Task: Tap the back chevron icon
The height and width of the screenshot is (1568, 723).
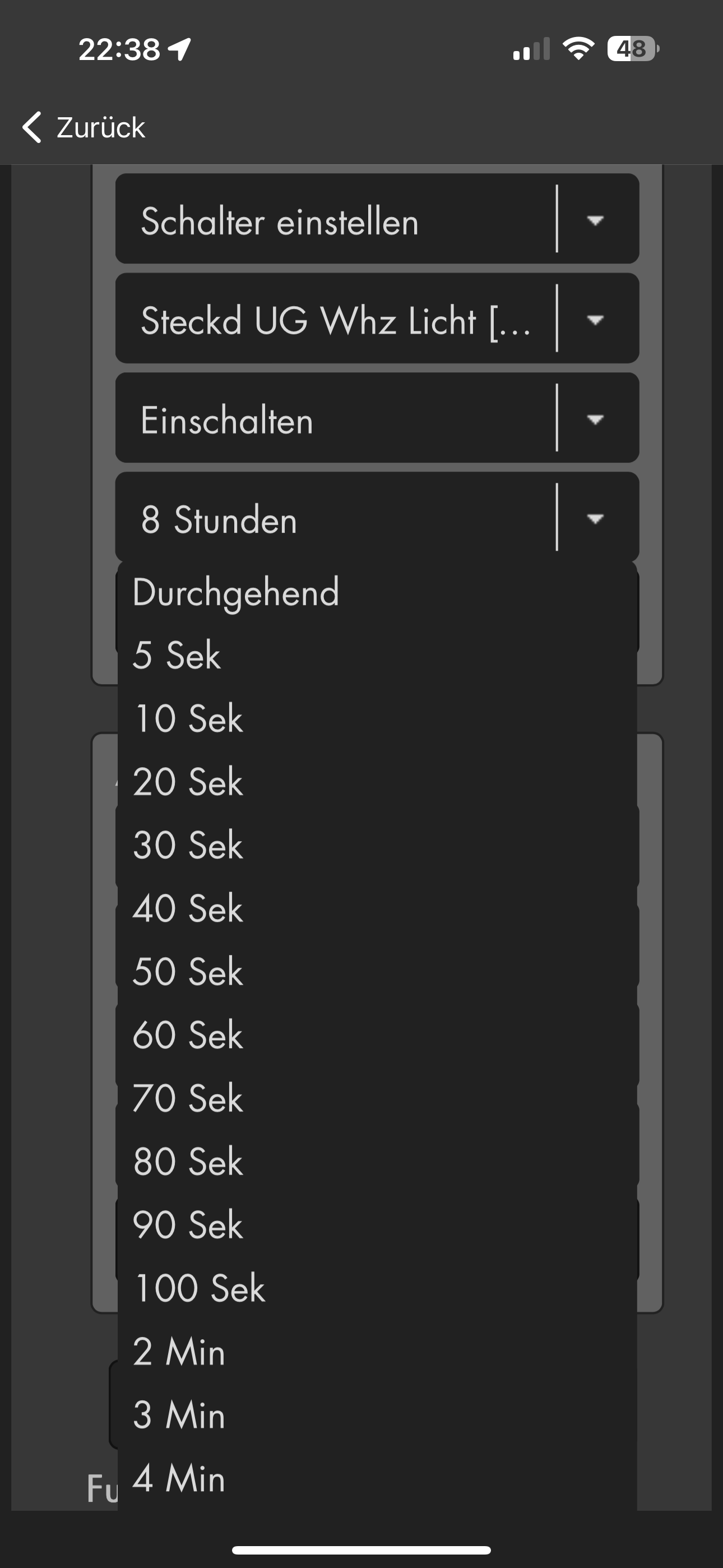Action: 31,127
